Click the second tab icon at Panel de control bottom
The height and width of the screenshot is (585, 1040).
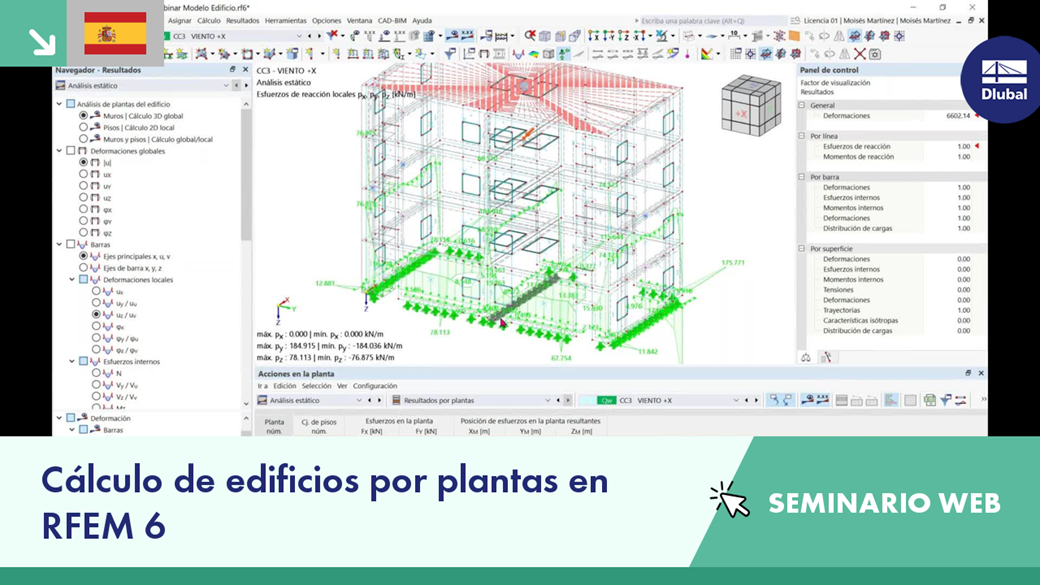pos(826,358)
